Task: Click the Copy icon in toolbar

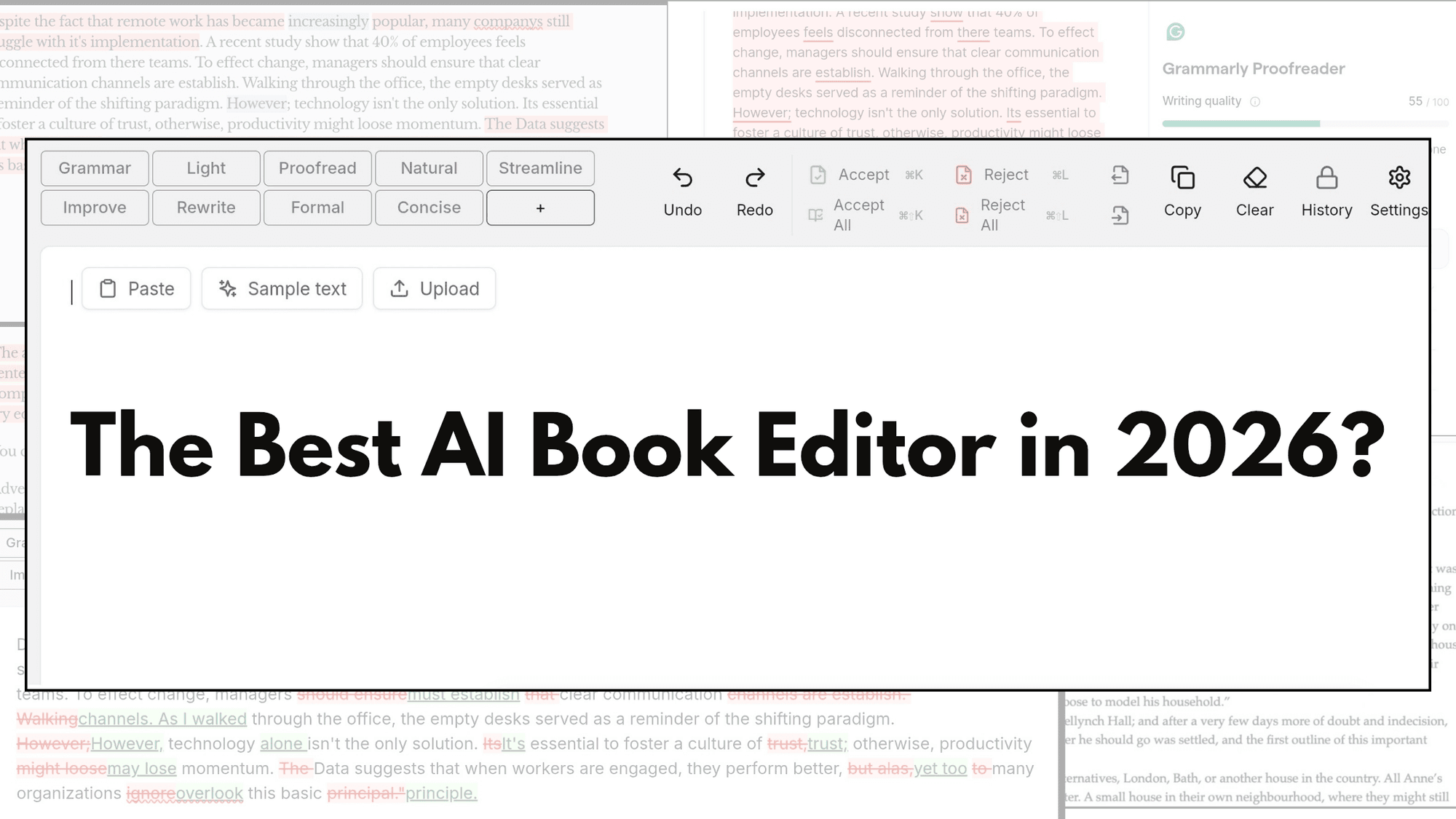Action: coord(1182,178)
